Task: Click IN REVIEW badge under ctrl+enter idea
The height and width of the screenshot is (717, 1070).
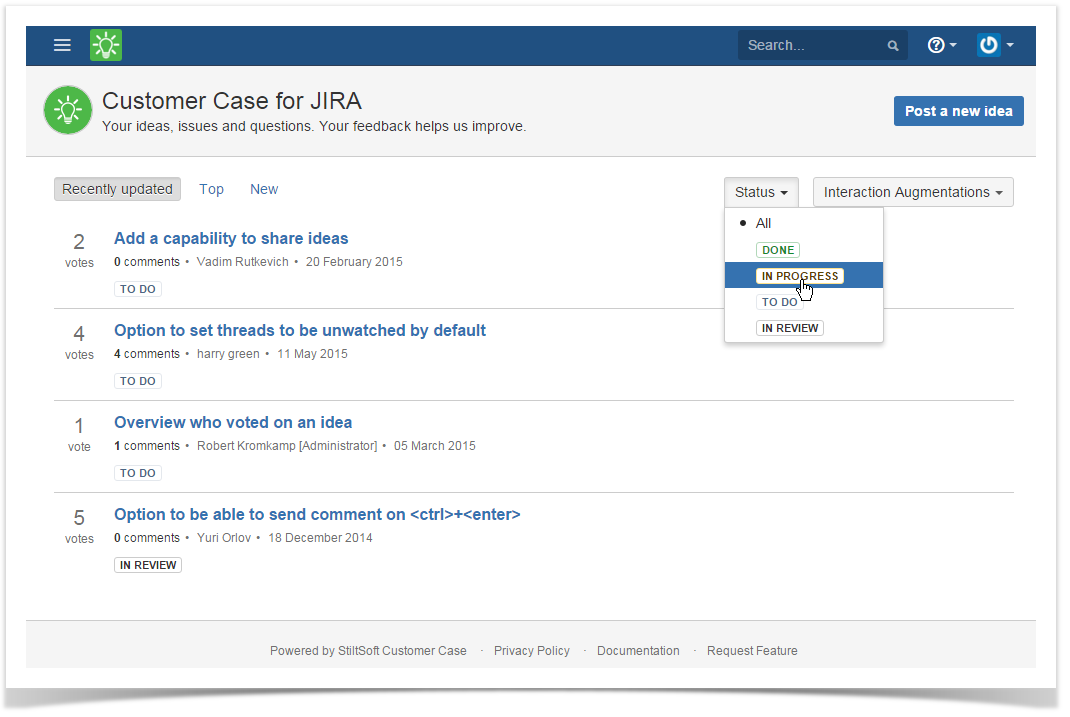Action: (148, 566)
